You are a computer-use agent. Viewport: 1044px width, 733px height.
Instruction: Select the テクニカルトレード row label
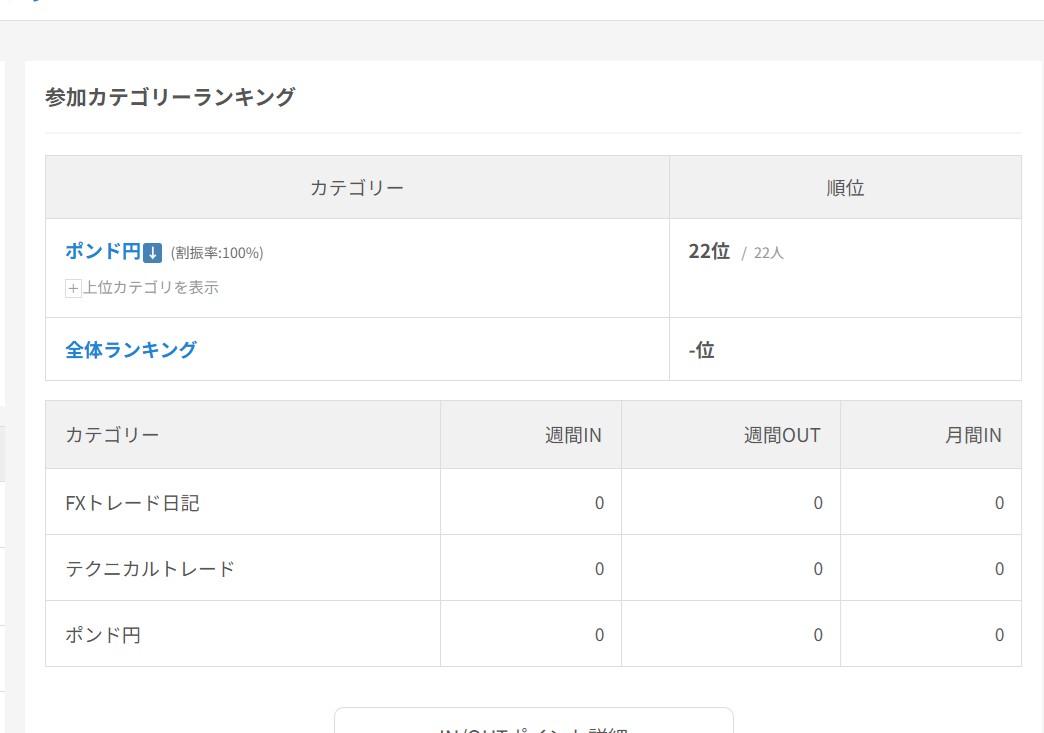point(150,569)
